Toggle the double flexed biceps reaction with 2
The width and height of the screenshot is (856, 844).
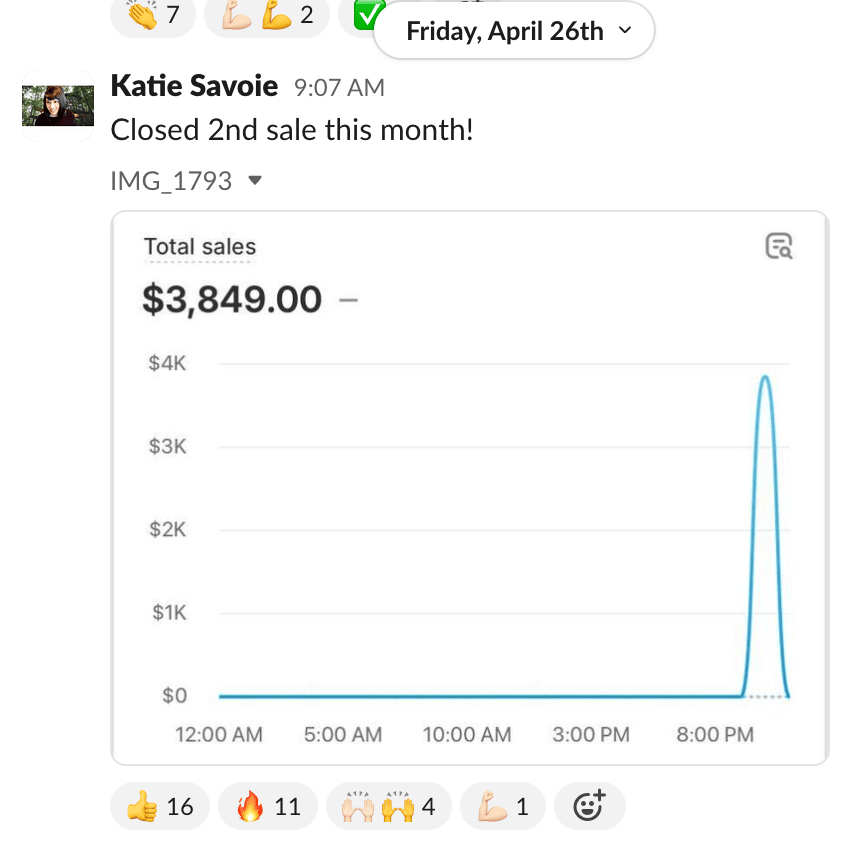point(266,17)
